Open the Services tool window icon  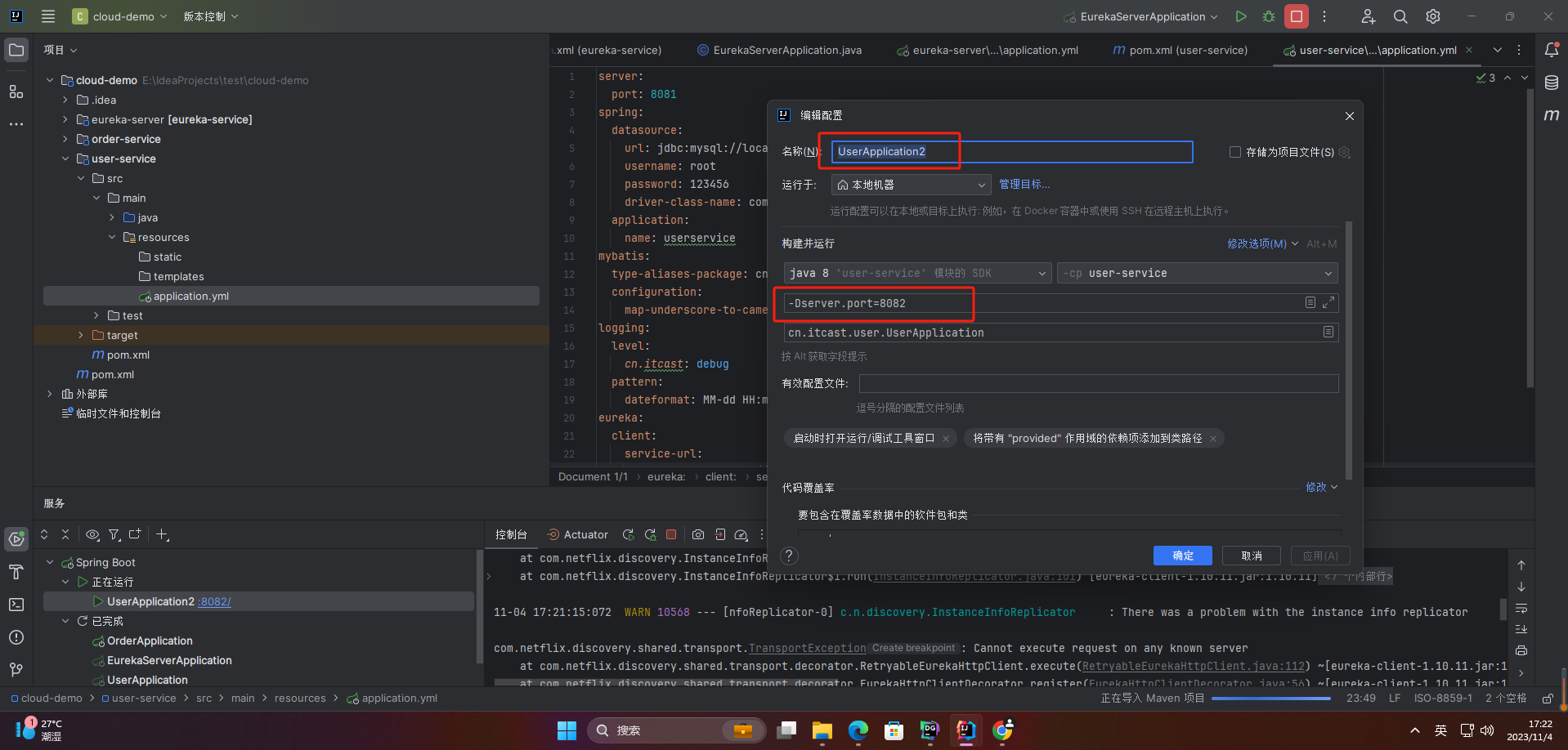[x=16, y=538]
